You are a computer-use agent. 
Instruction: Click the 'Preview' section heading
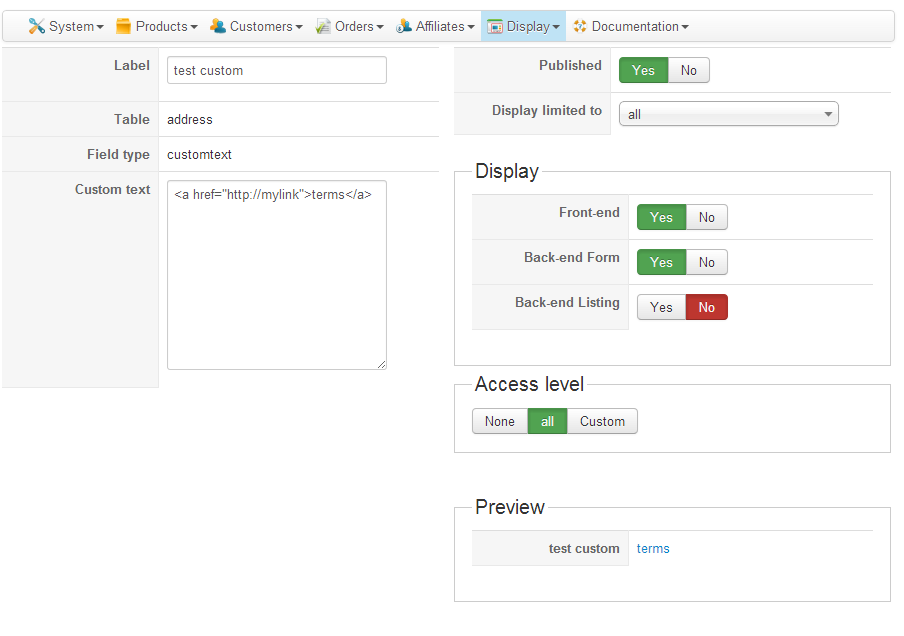pyautogui.click(x=510, y=507)
